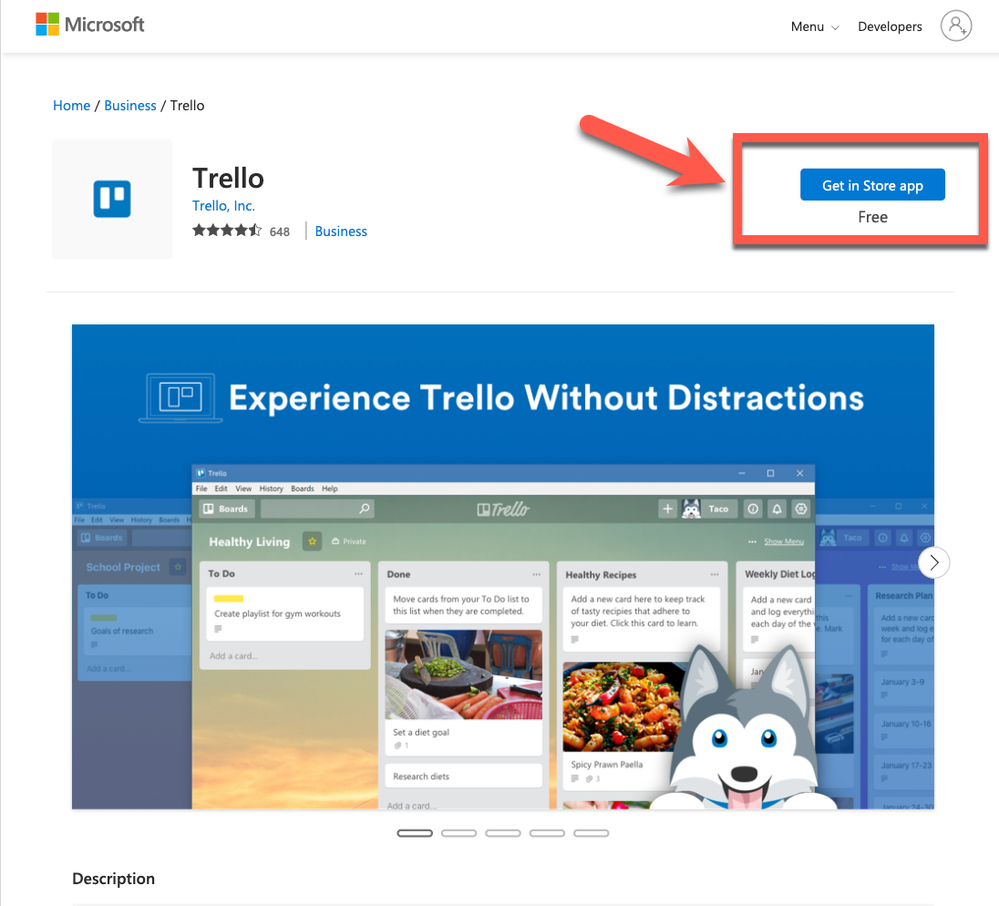Go to next screenshot with arrow
The height and width of the screenshot is (906, 999).
[x=933, y=562]
